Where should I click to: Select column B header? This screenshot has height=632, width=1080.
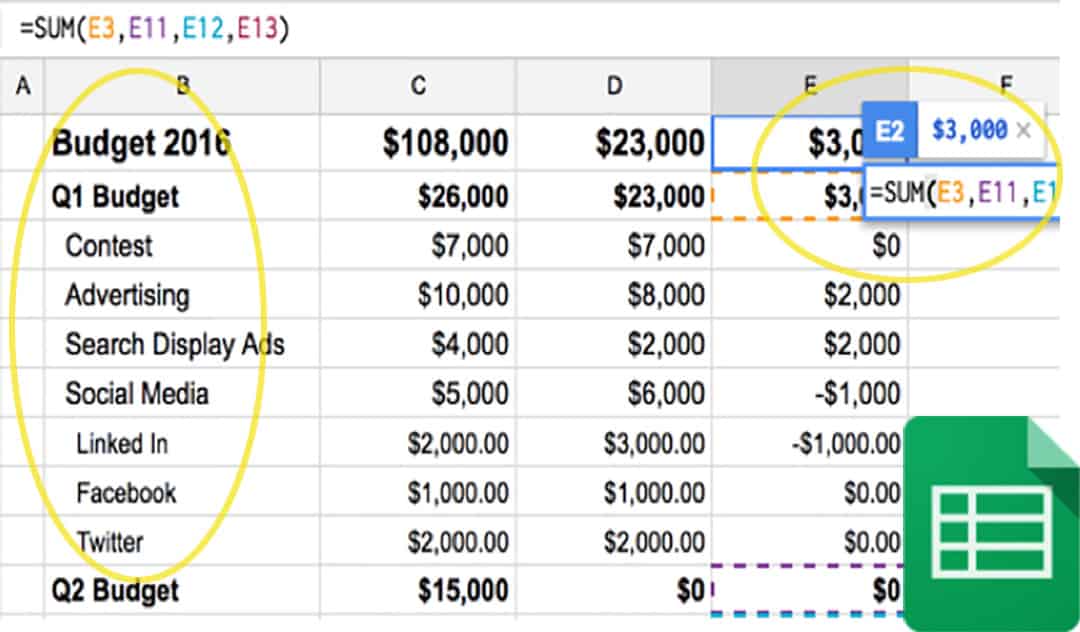(x=182, y=87)
